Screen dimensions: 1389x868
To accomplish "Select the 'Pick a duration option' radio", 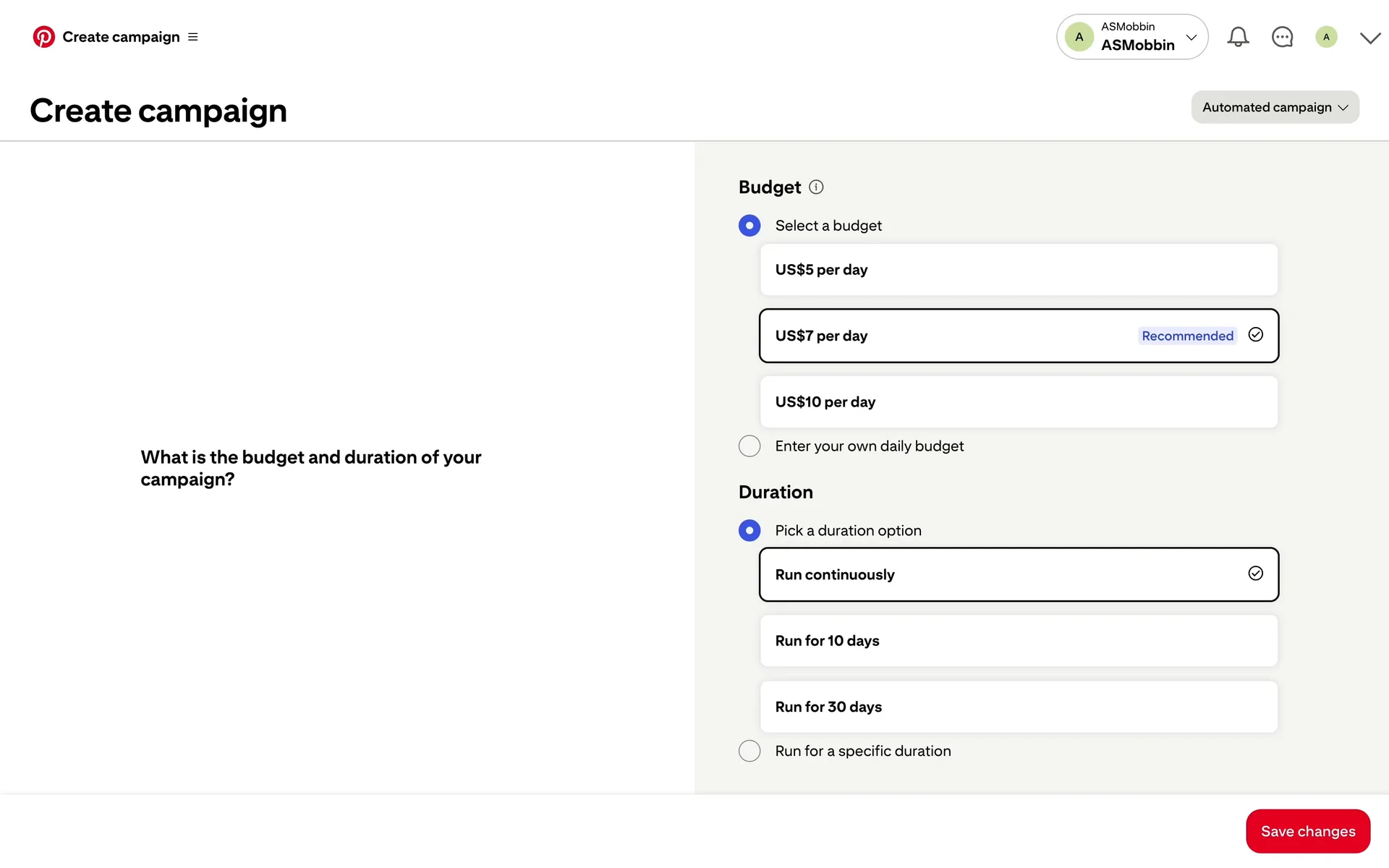I will pyautogui.click(x=749, y=531).
